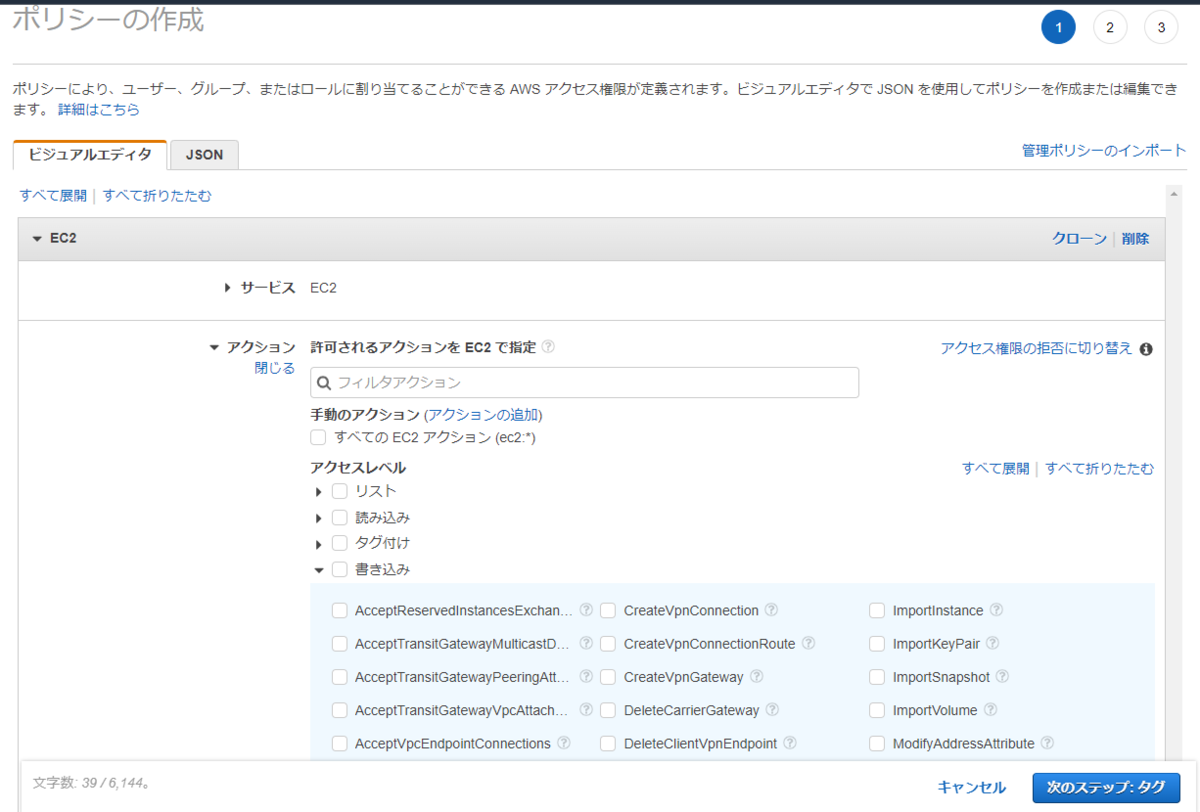Enable DeleteCarrierGateway action checkbox
1200x812 pixels.
click(608, 710)
